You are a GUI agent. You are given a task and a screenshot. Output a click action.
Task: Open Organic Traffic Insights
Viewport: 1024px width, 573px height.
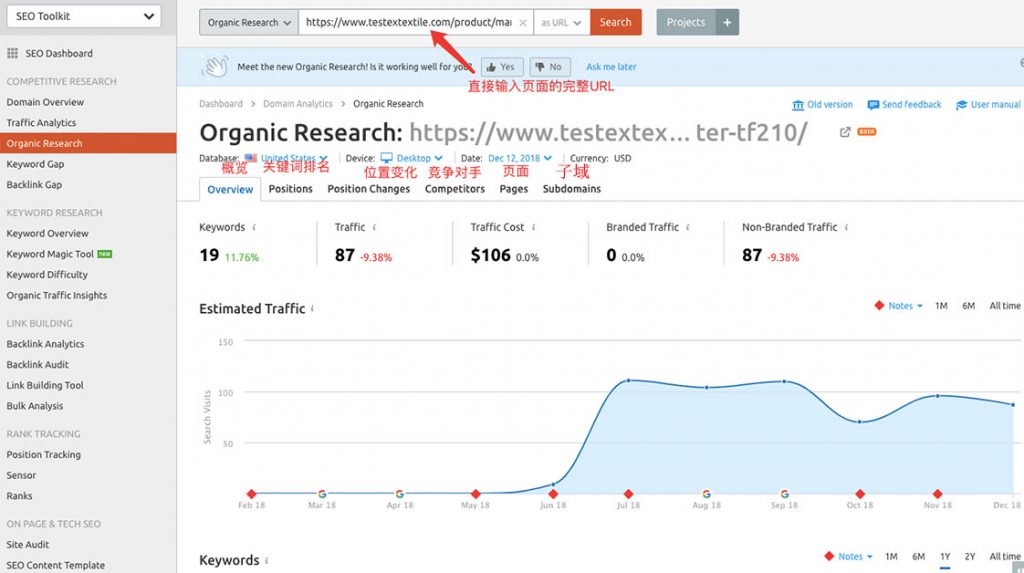pyautogui.click(x=57, y=295)
